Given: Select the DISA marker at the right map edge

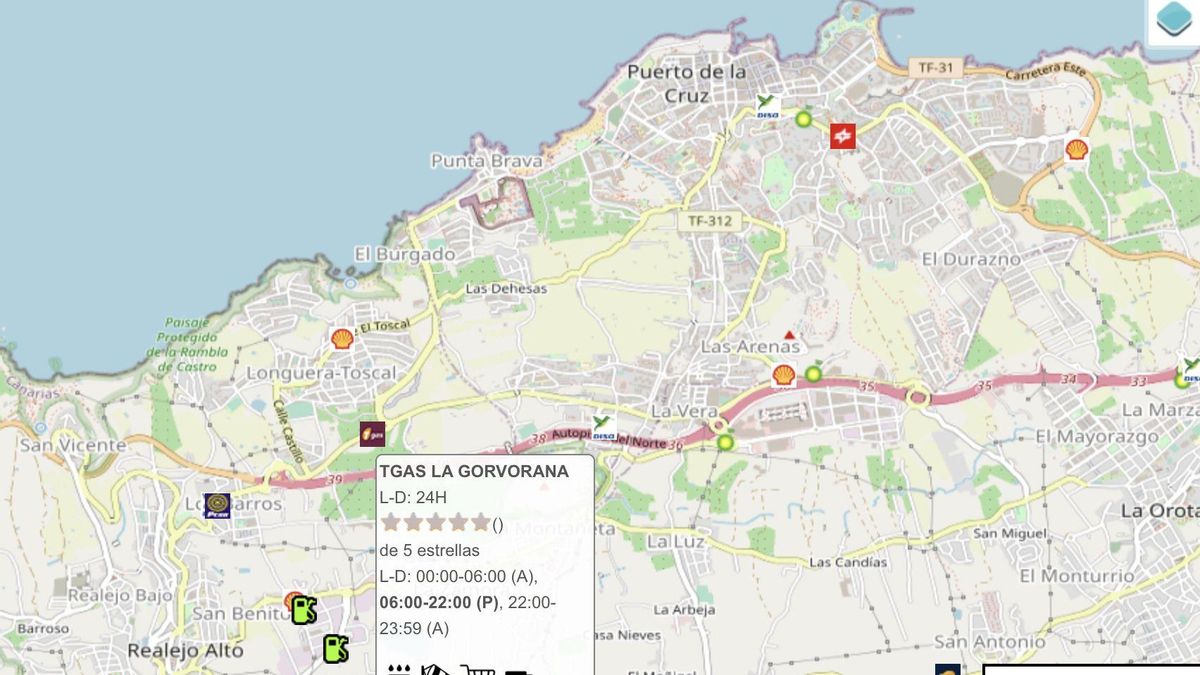Looking at the screenshot, I should [1188, 376].
